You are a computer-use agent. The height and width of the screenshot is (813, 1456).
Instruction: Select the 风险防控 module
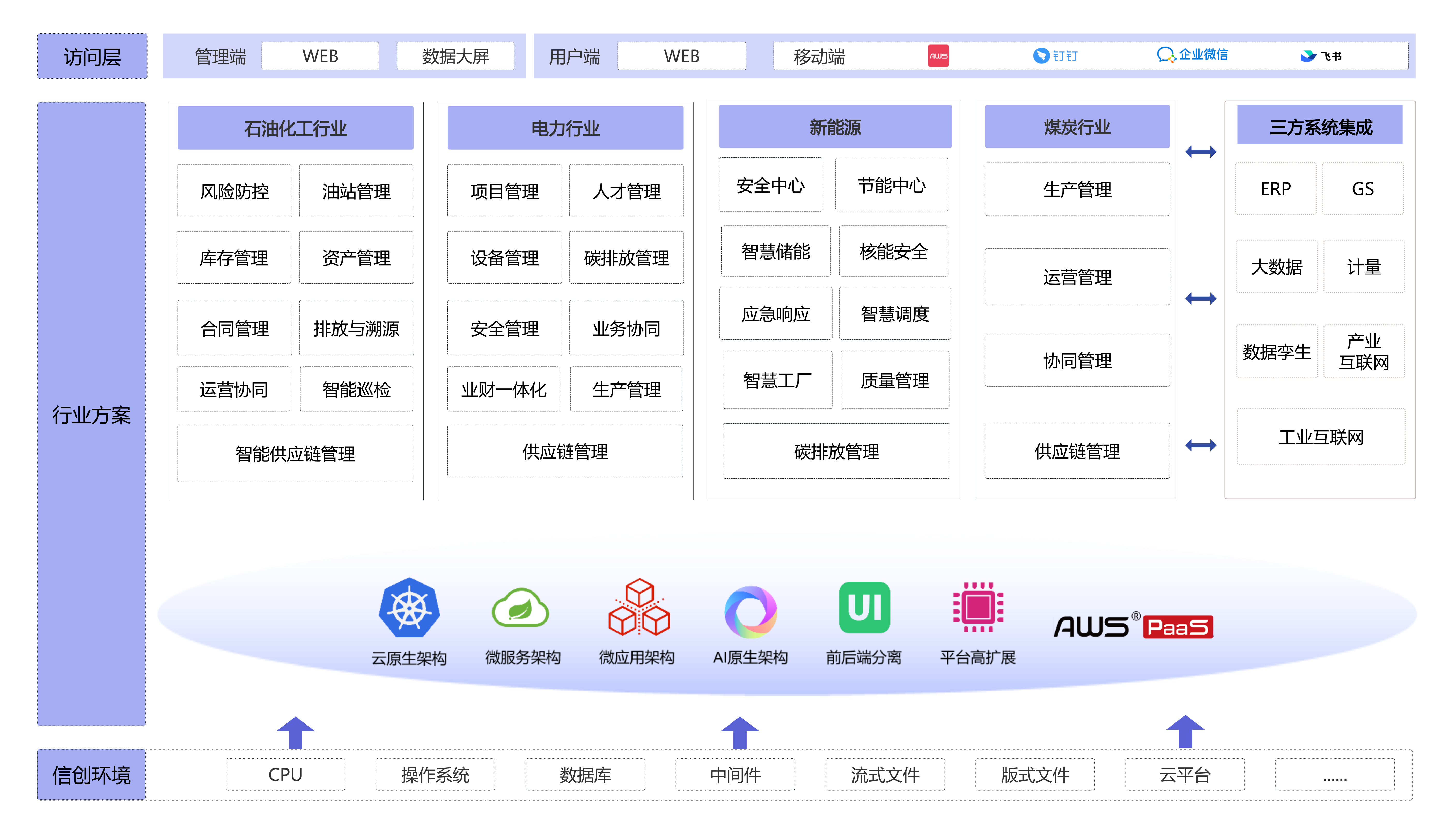(x=234, y=191)
